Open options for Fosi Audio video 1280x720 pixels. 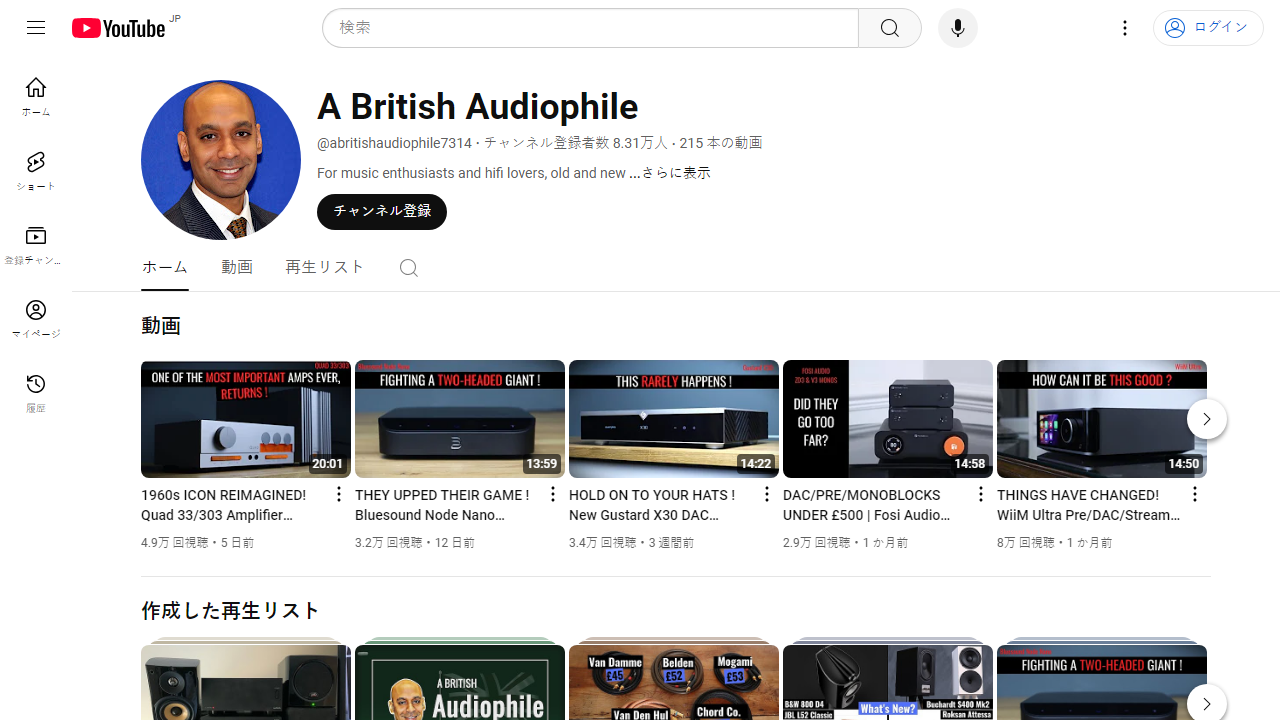(x=981, y=495)
